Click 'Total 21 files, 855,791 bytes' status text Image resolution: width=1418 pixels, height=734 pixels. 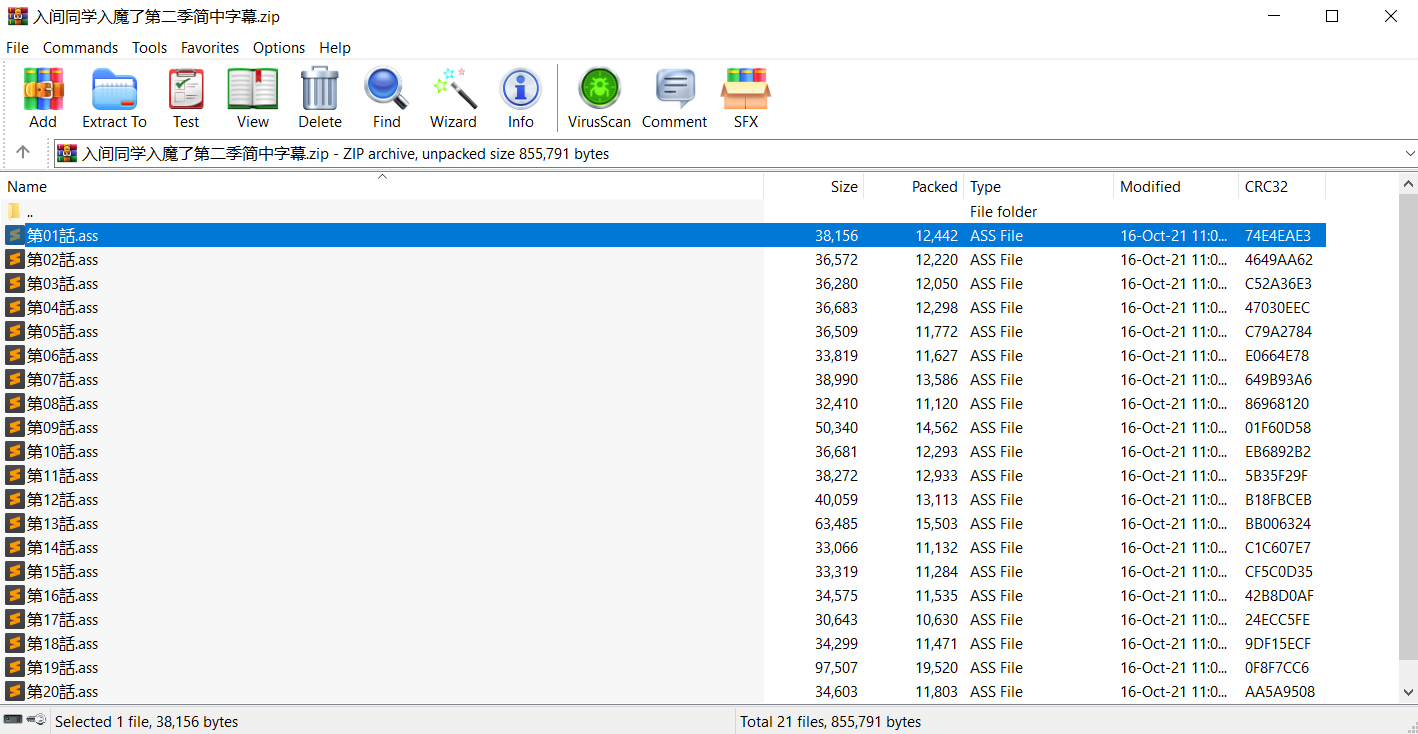click(830, 721)
